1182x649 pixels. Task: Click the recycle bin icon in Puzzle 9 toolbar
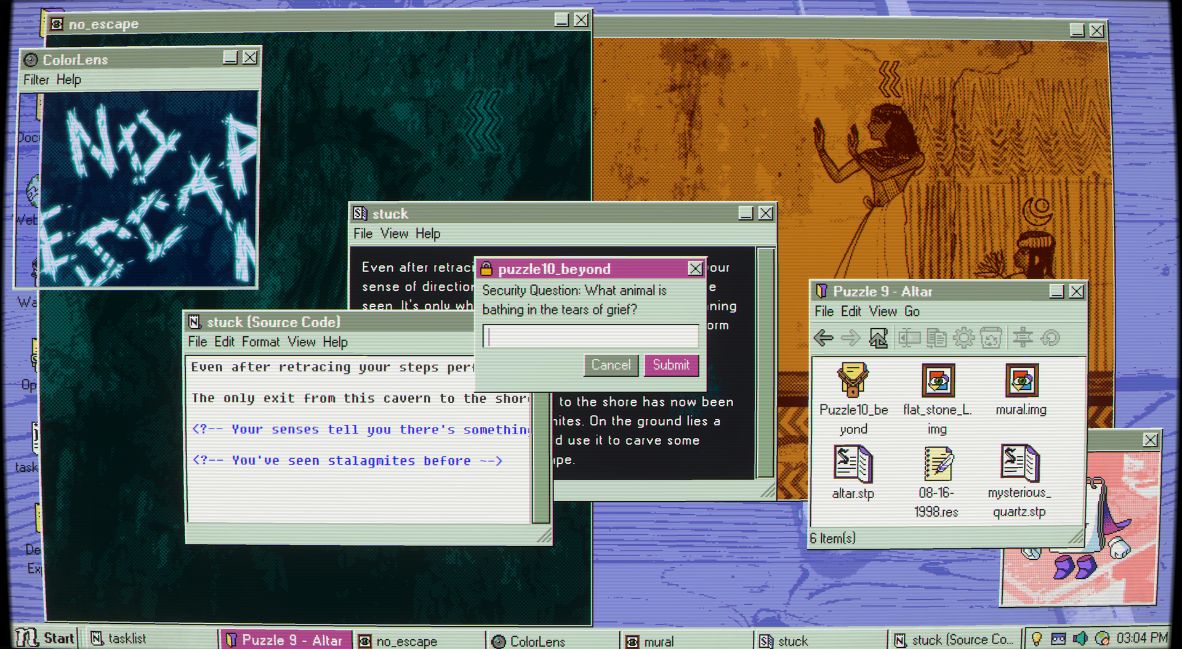click(x=991, y=338)
